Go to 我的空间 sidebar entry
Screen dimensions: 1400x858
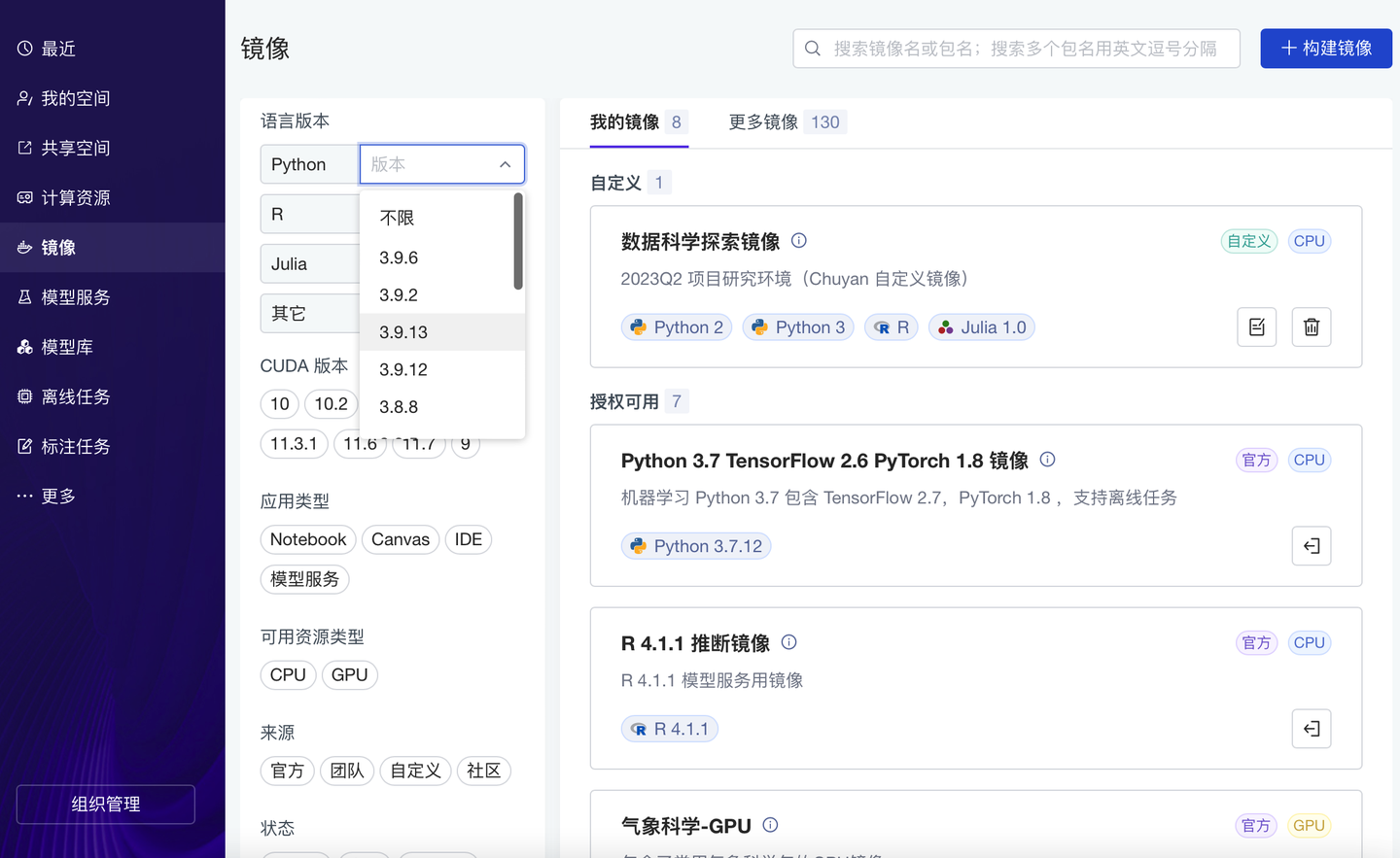112,98
